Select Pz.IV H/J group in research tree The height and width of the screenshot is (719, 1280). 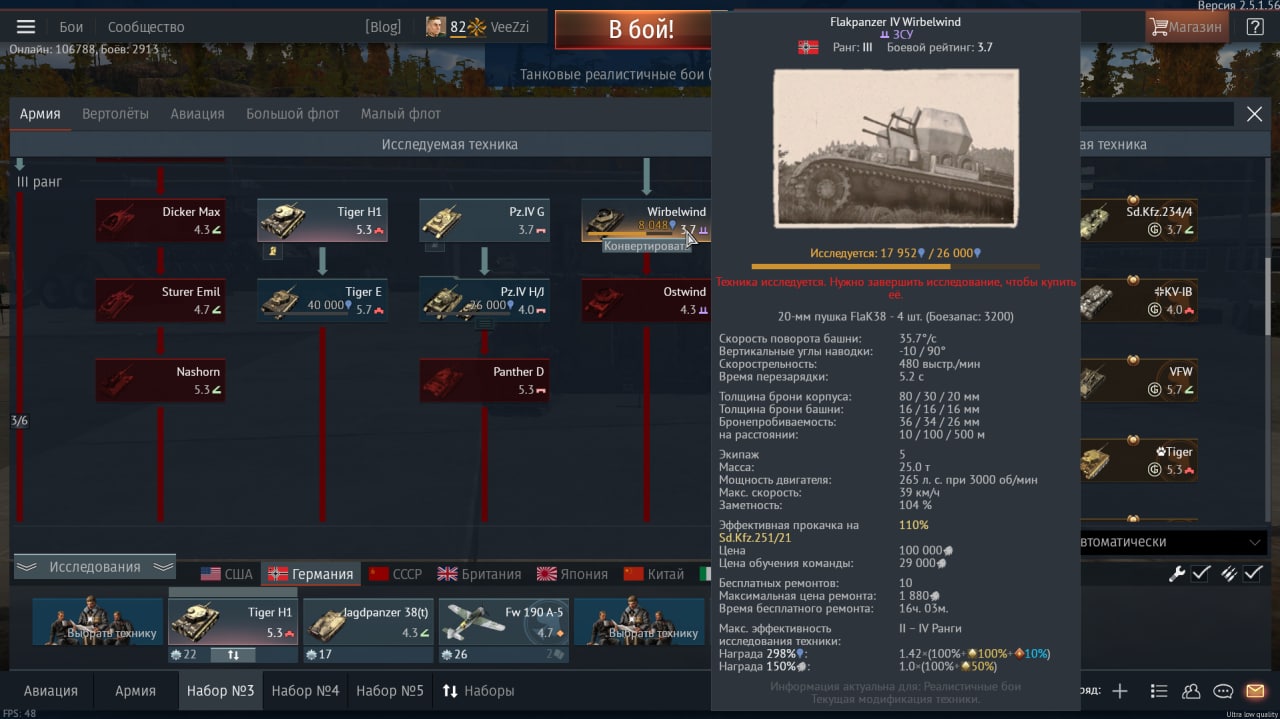click(484, 300)
